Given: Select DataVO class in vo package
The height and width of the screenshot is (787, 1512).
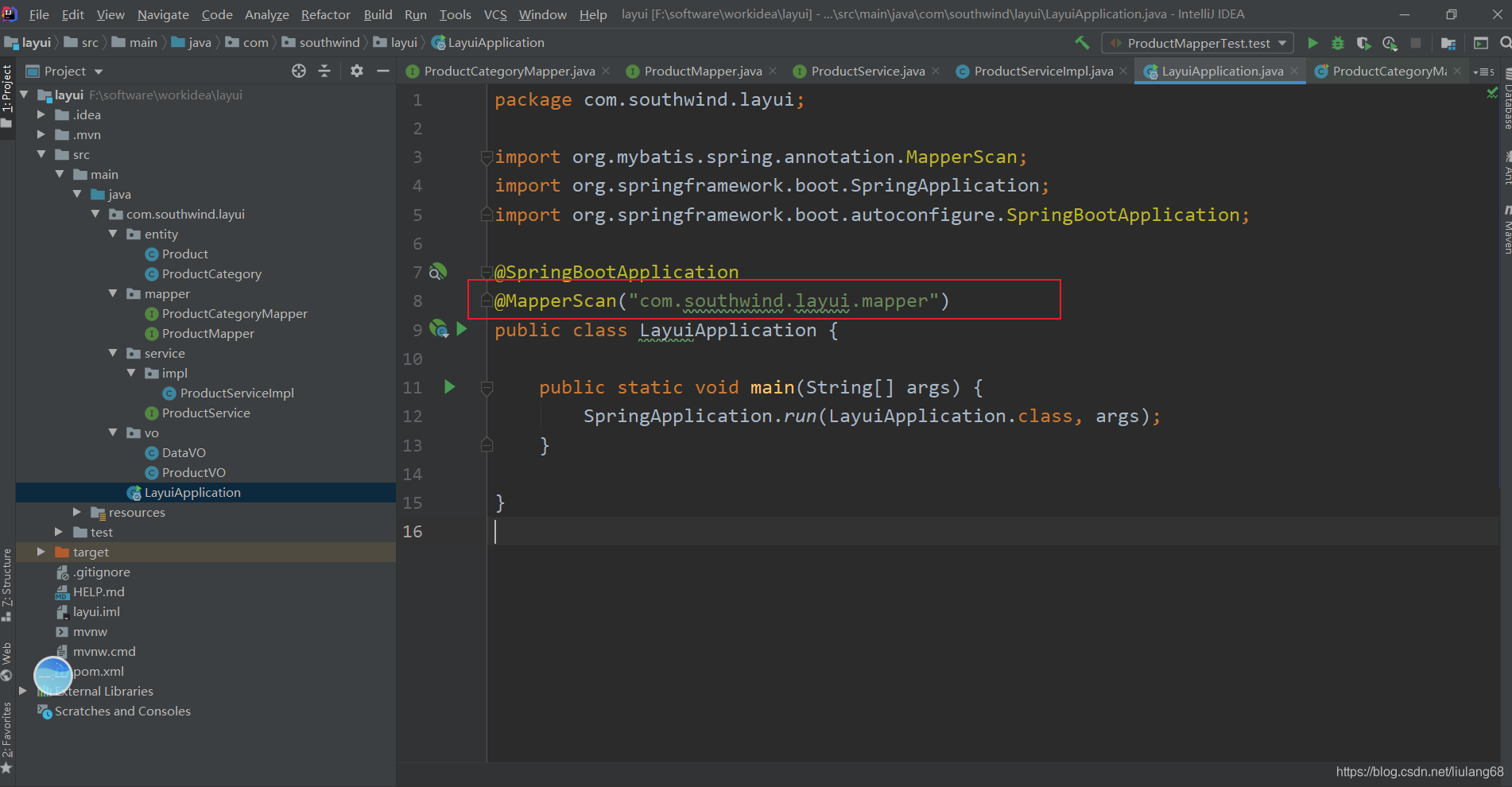Looking at the screenshot, I should (184, 452).
